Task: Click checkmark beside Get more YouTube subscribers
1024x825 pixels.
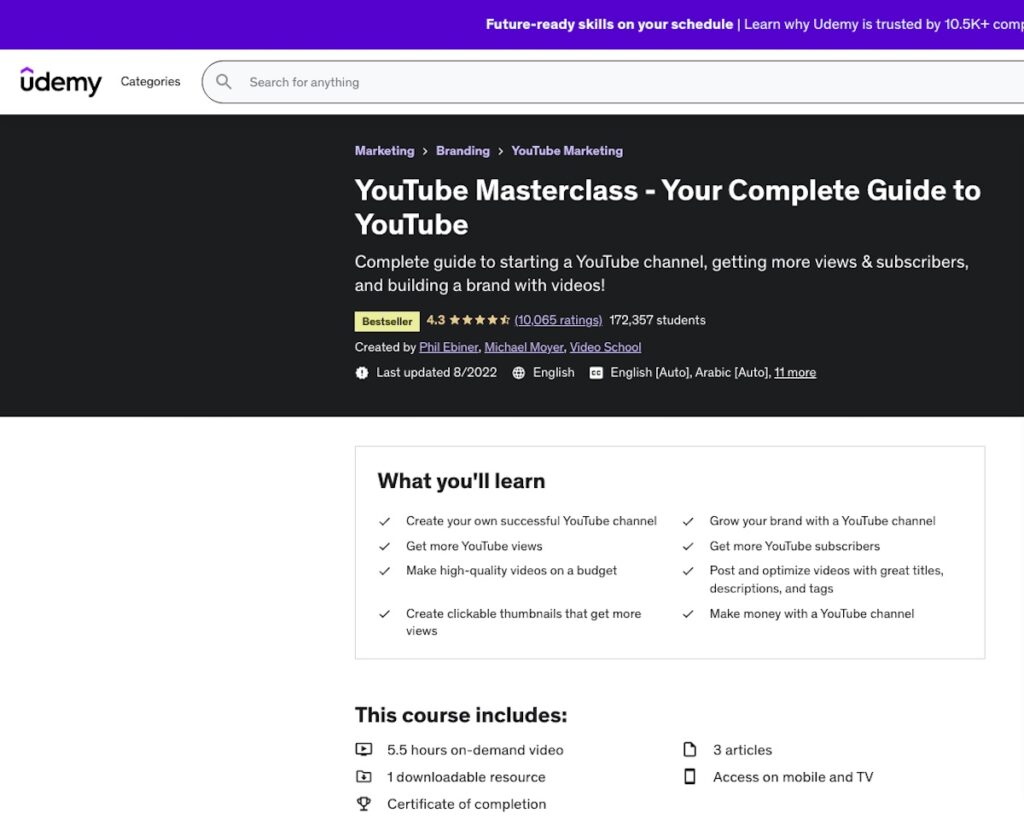Action: 688,546
